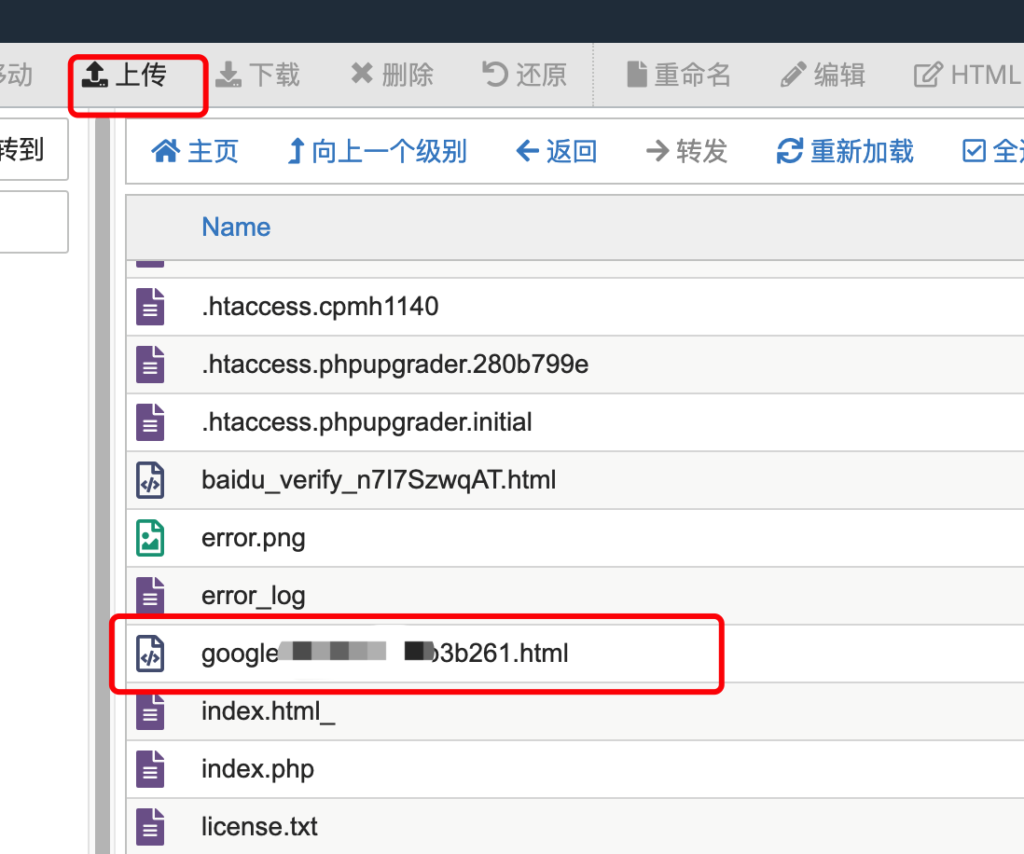Select the error.png file name
The height and width of the screenshot is (854, 1024).
tap(253, 539)
